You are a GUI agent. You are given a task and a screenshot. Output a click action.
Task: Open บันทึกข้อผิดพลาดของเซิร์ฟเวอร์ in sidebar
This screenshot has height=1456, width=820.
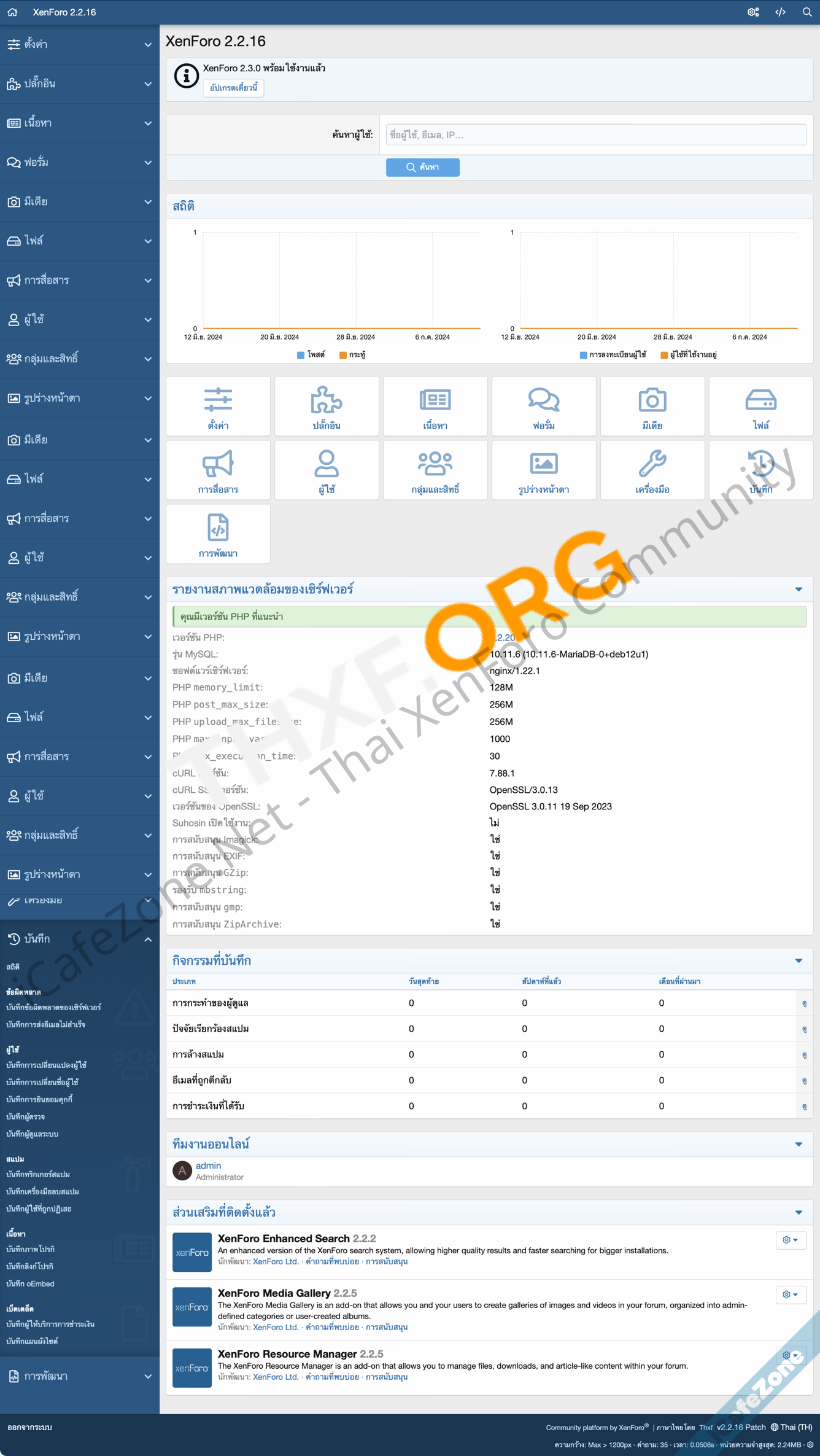tap(53, 1008)
